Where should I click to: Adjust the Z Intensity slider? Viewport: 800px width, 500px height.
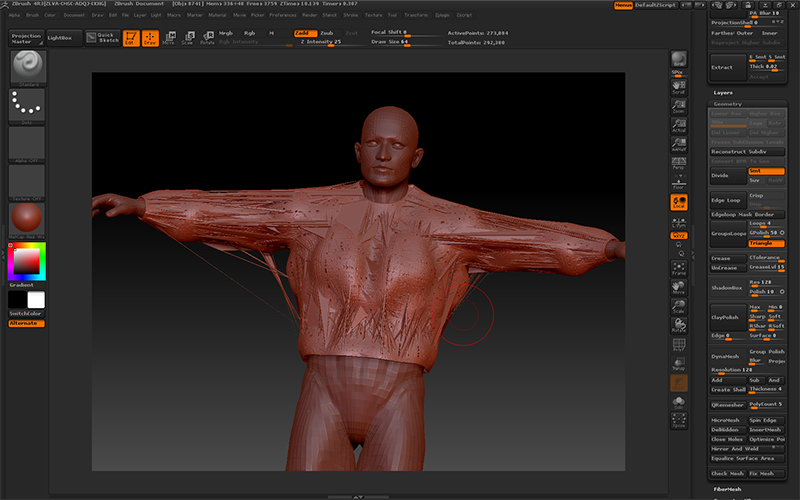click(x=331, y=42)
